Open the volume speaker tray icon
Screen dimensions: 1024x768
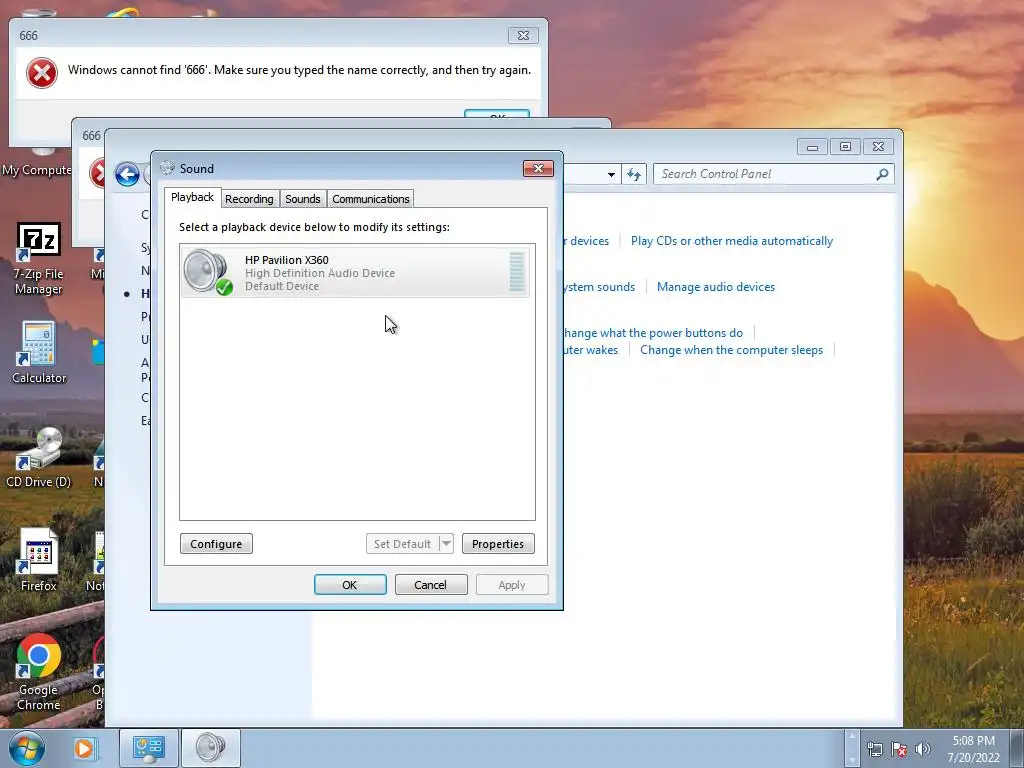tap(923, 749)
